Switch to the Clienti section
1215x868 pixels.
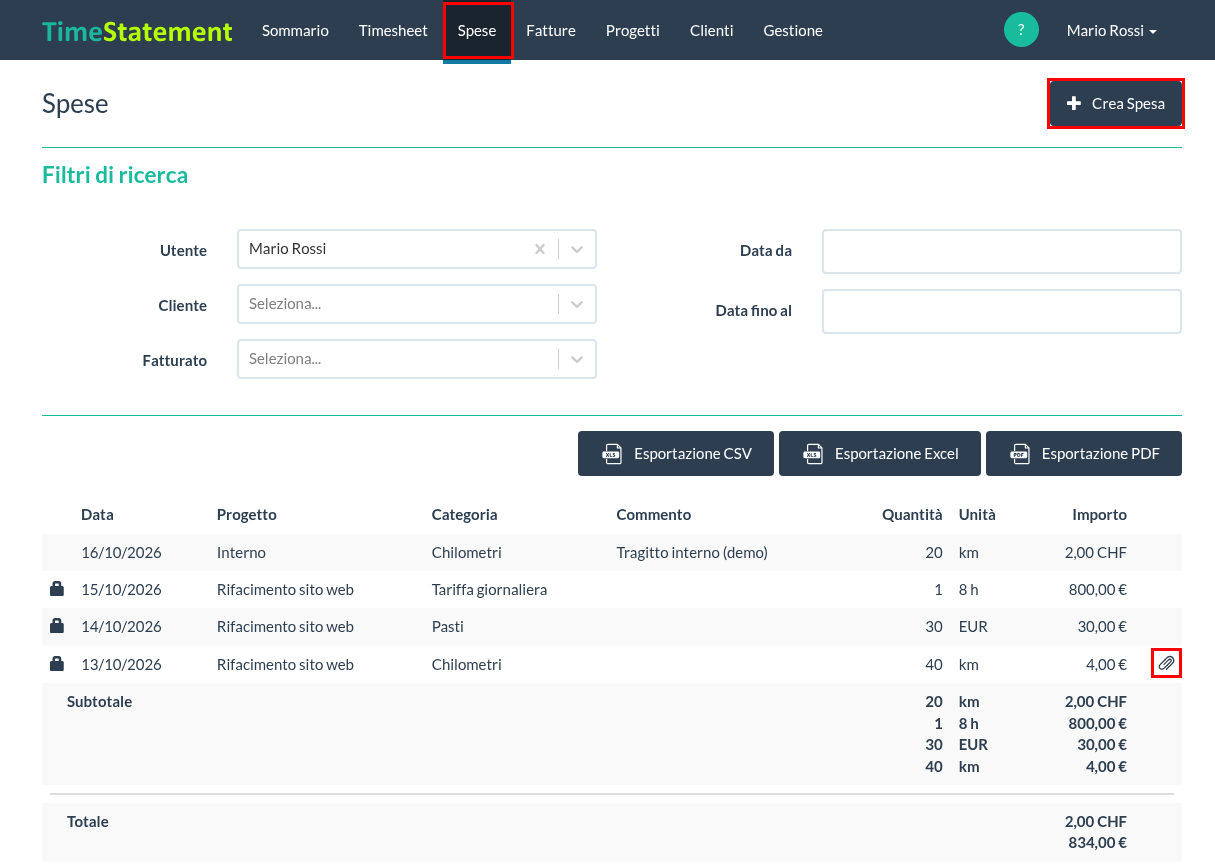712,30
